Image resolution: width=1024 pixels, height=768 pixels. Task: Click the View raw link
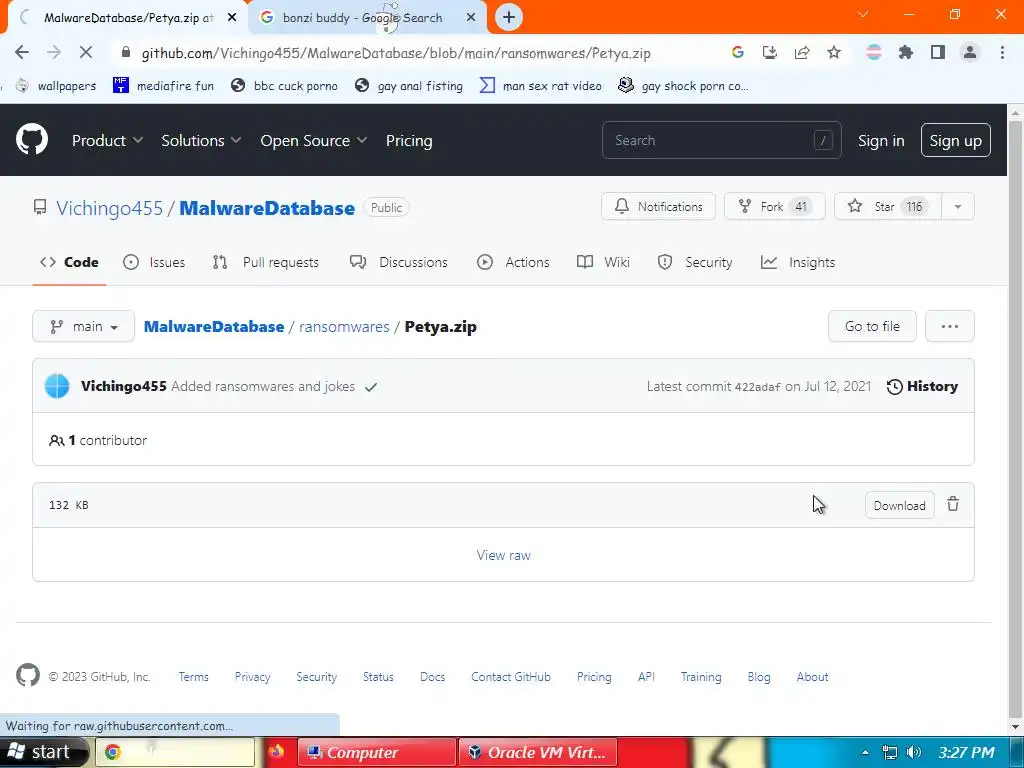pyautogui.click(x=504, y=554)
